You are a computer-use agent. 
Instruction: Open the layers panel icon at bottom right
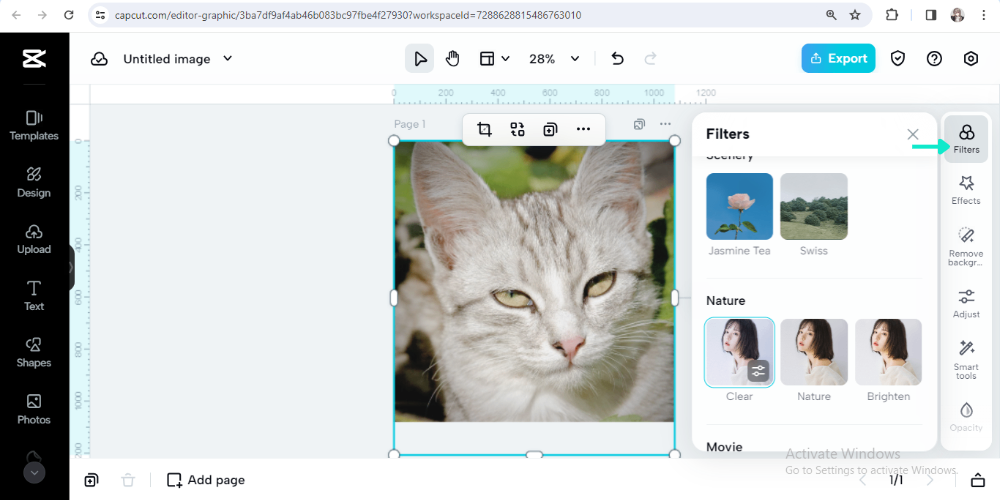[978, 480]
